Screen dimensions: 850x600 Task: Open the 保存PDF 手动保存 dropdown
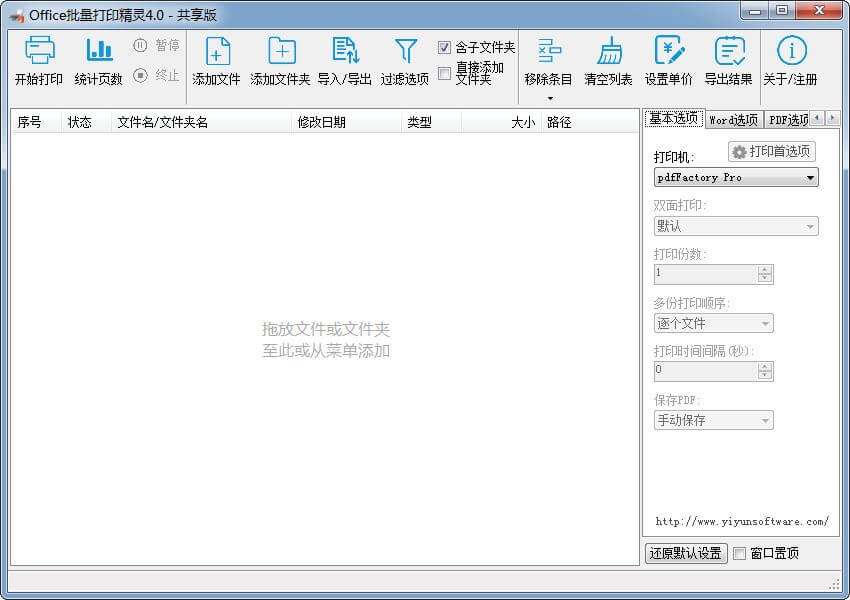point(713,420)
